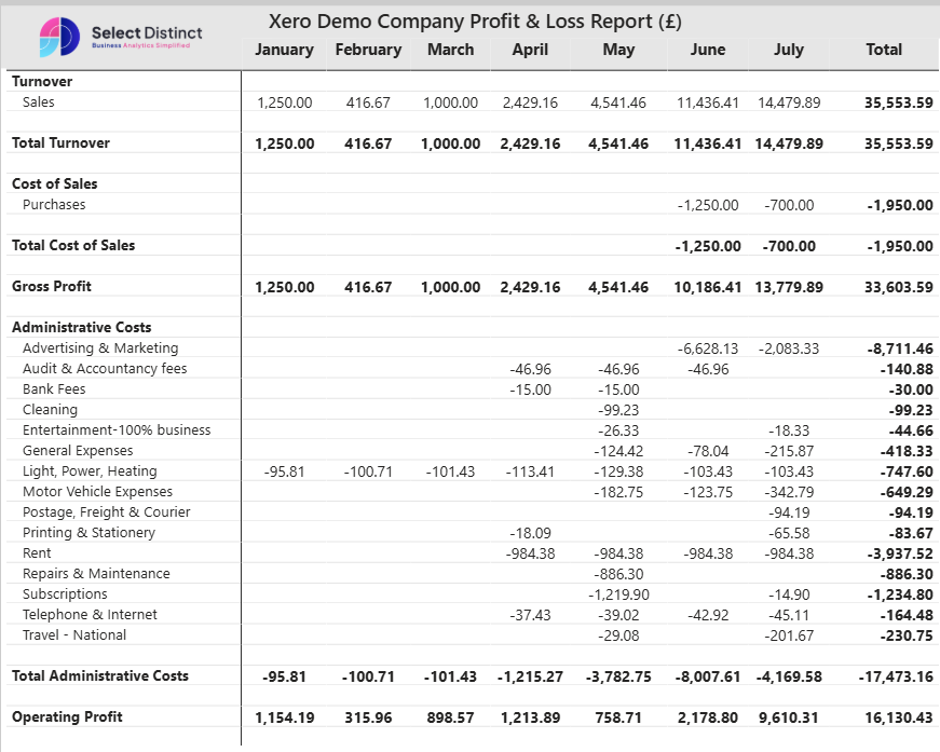Select the Motor Vehicle Expenses label
Viewport: 940px width, 752px height.
click(x=97, y=492)
